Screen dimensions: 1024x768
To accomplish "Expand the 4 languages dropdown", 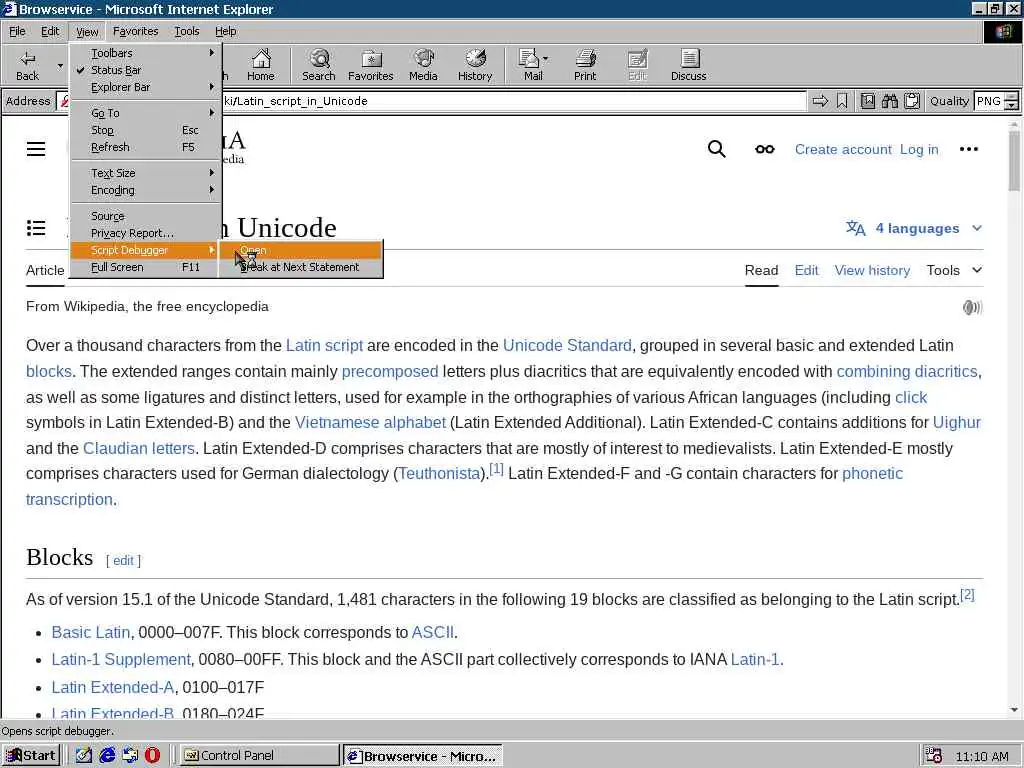I will 914,228.
